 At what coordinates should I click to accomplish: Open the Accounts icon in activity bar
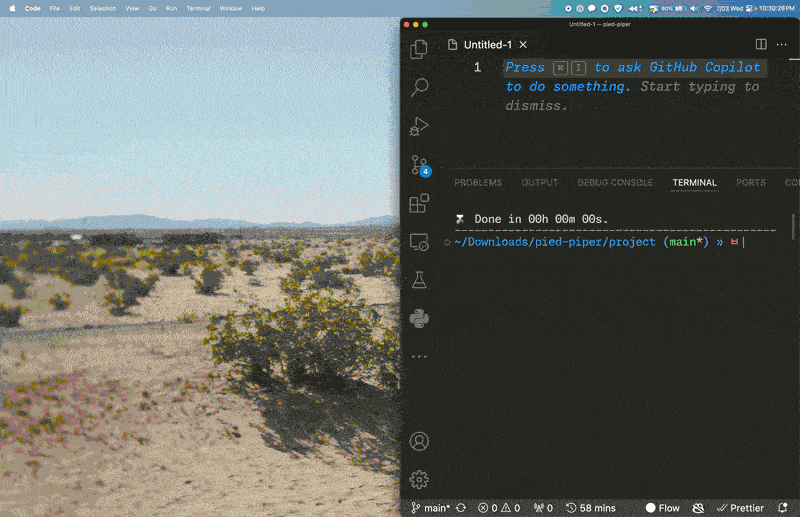click(419, 441)
